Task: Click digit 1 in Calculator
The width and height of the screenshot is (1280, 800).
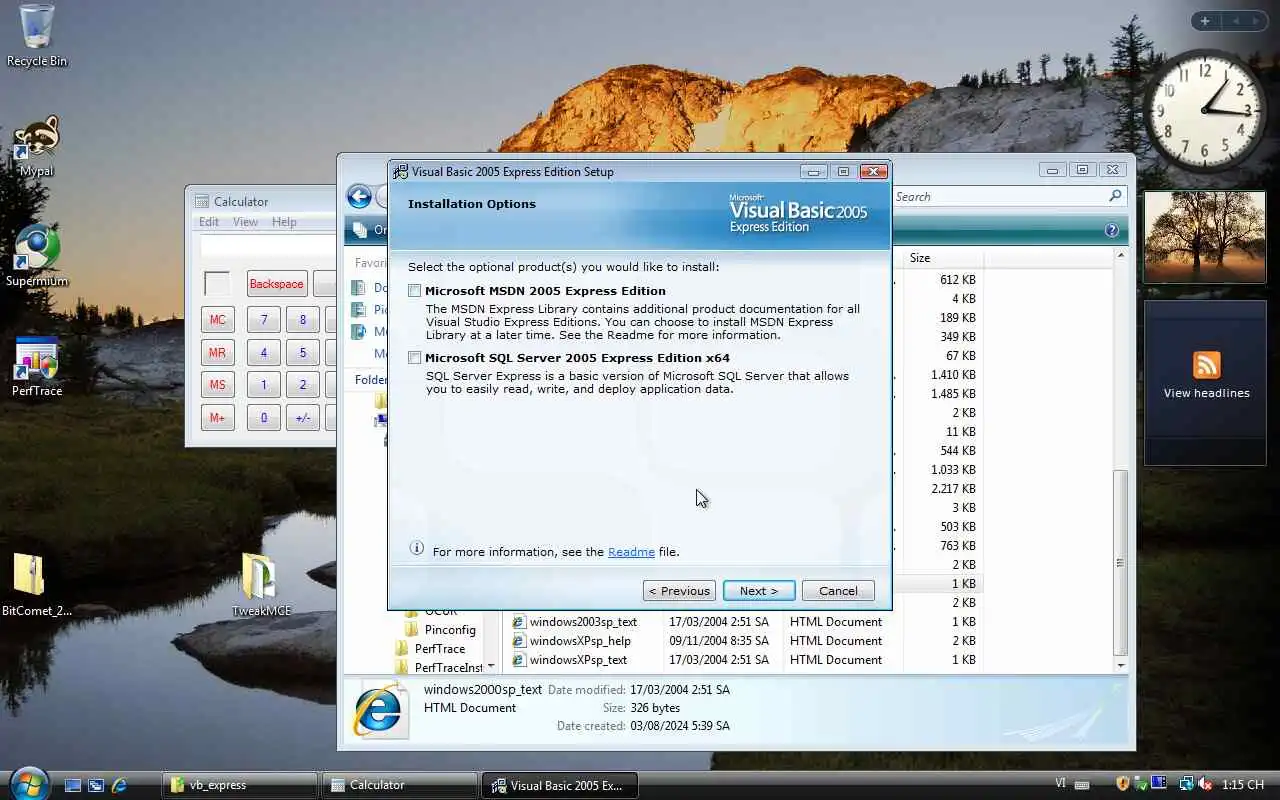Action: click(264, 385)
